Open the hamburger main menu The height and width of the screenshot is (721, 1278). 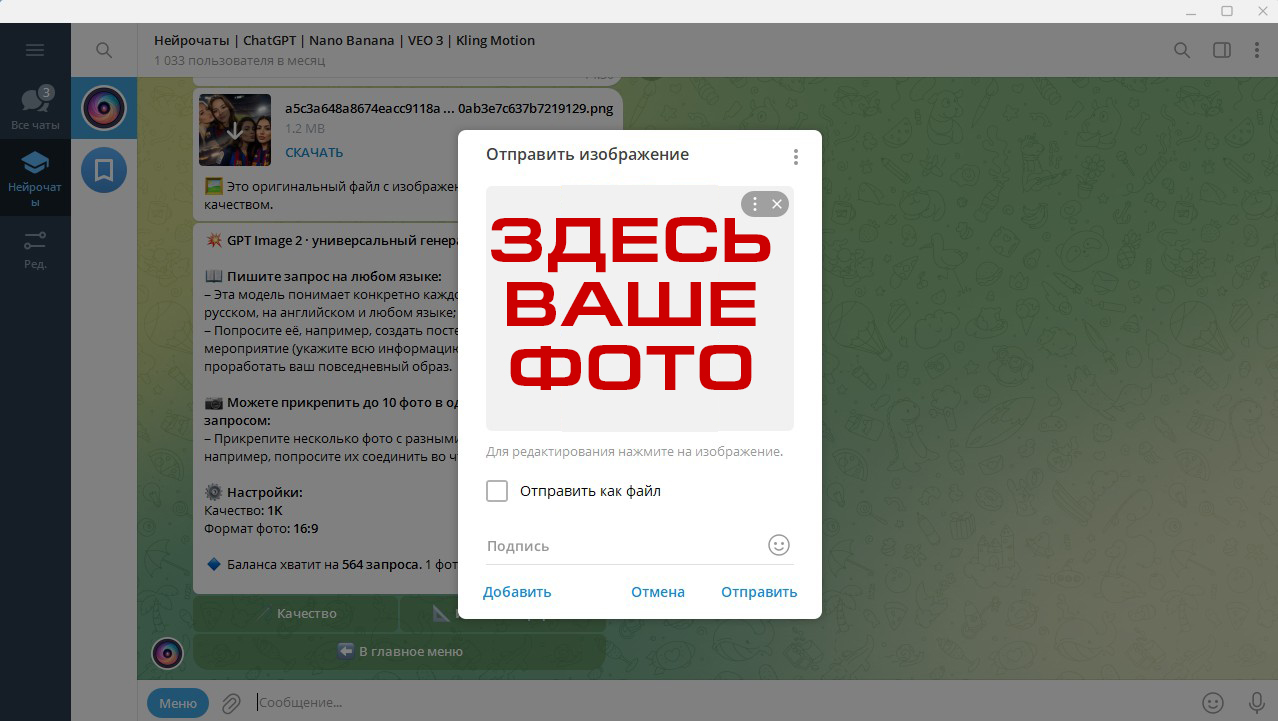[x=35, y=50]
